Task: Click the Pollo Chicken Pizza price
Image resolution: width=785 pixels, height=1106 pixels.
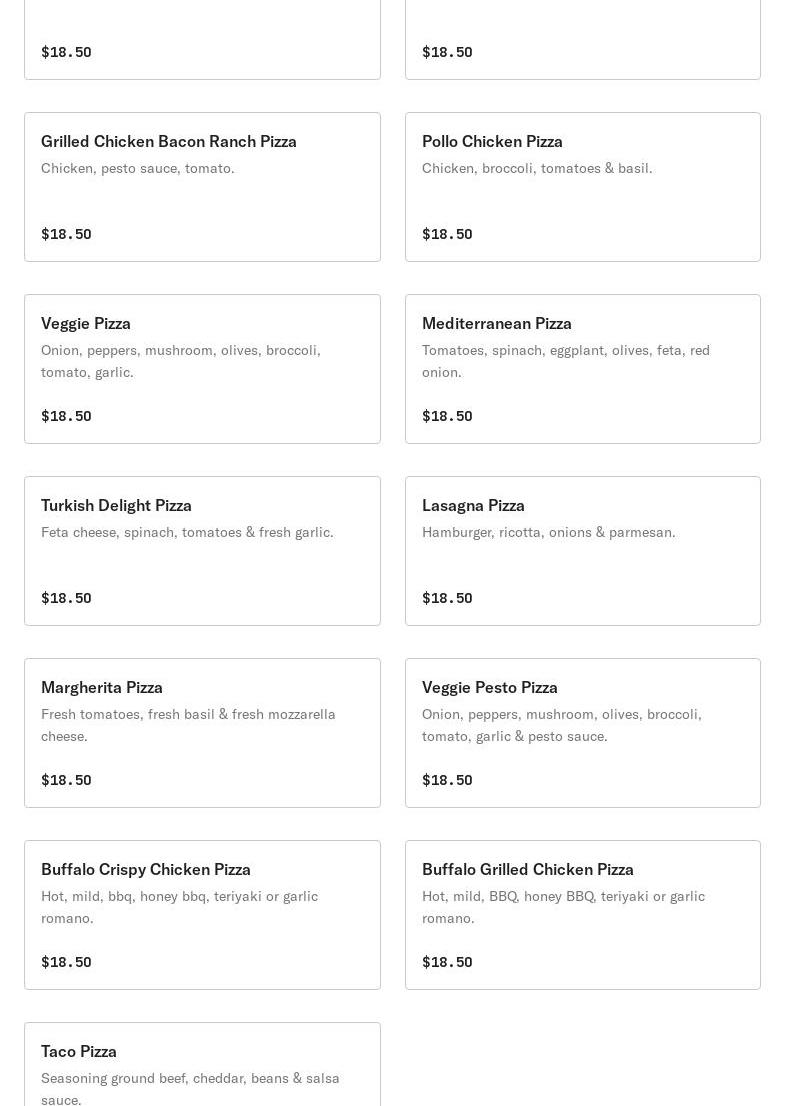Action: pyautogui.click(x=447, y=234)
